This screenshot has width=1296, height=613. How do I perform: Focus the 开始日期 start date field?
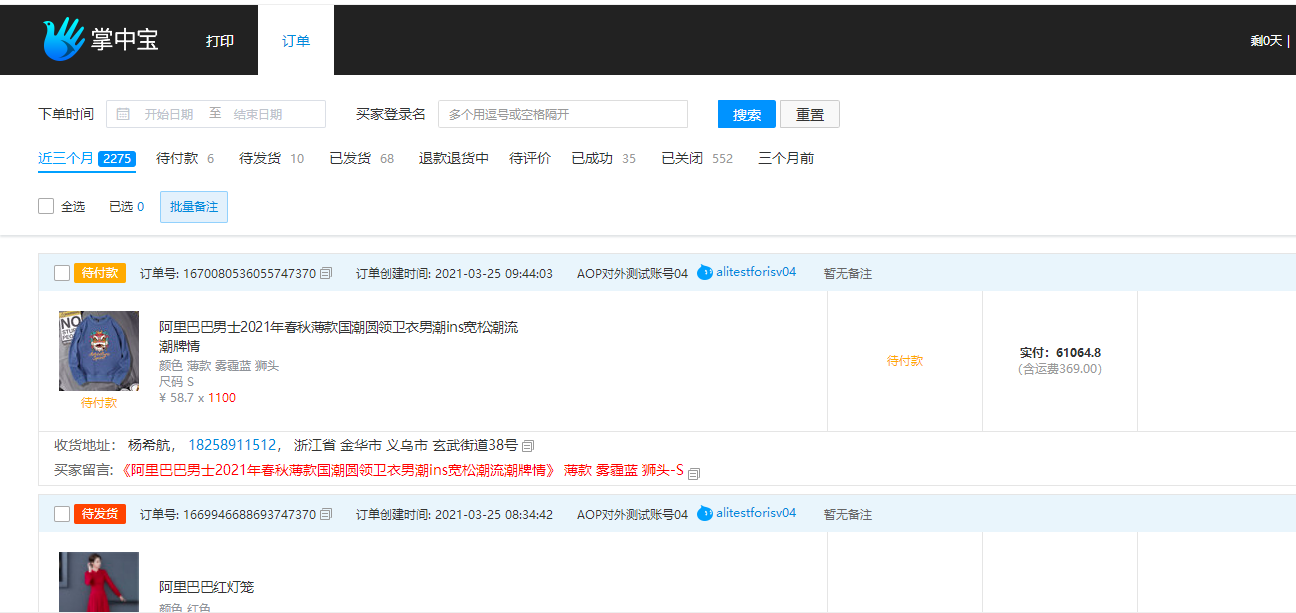(x=169, y=114)
